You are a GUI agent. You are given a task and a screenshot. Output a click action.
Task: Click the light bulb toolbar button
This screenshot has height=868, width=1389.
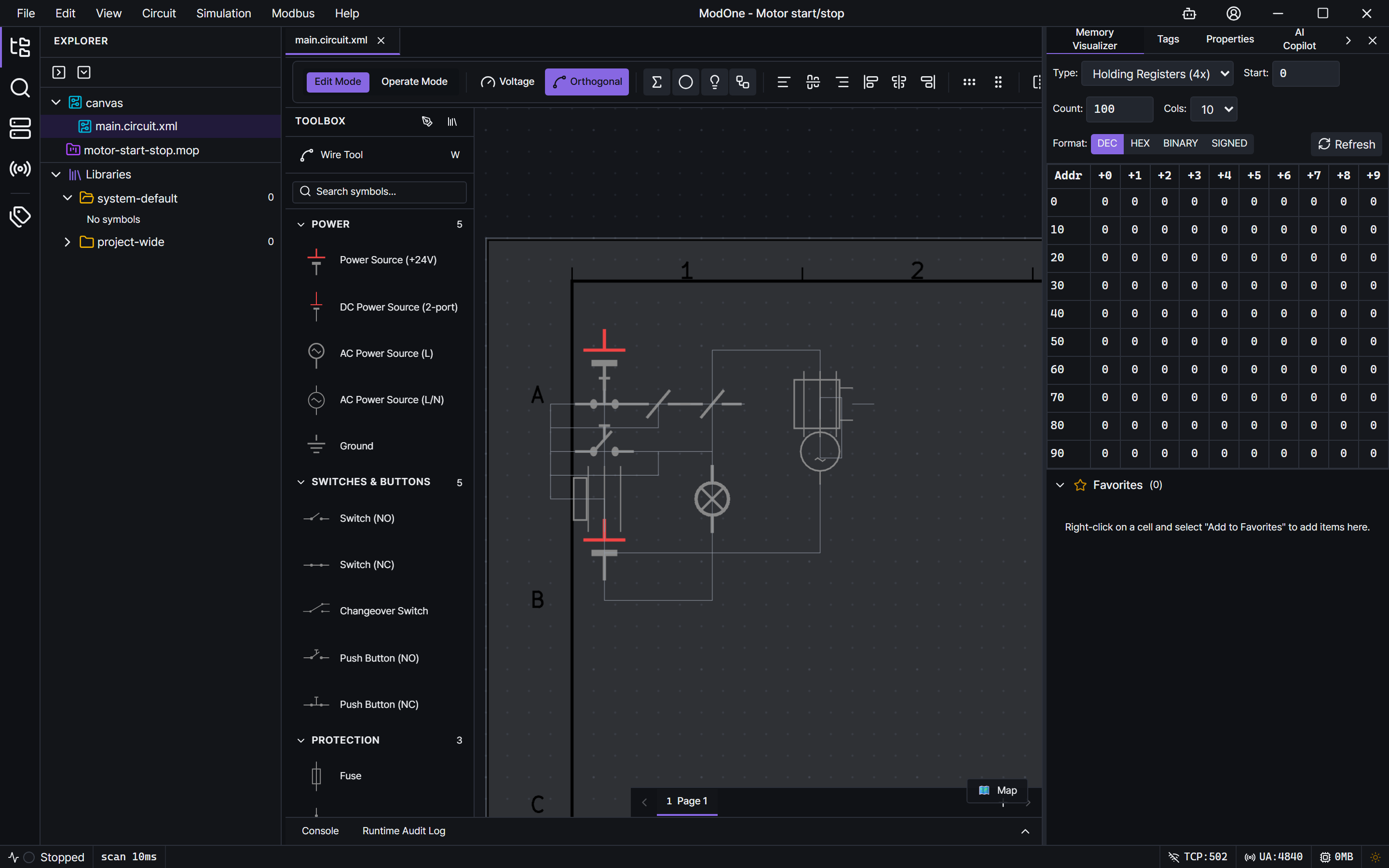714,82
